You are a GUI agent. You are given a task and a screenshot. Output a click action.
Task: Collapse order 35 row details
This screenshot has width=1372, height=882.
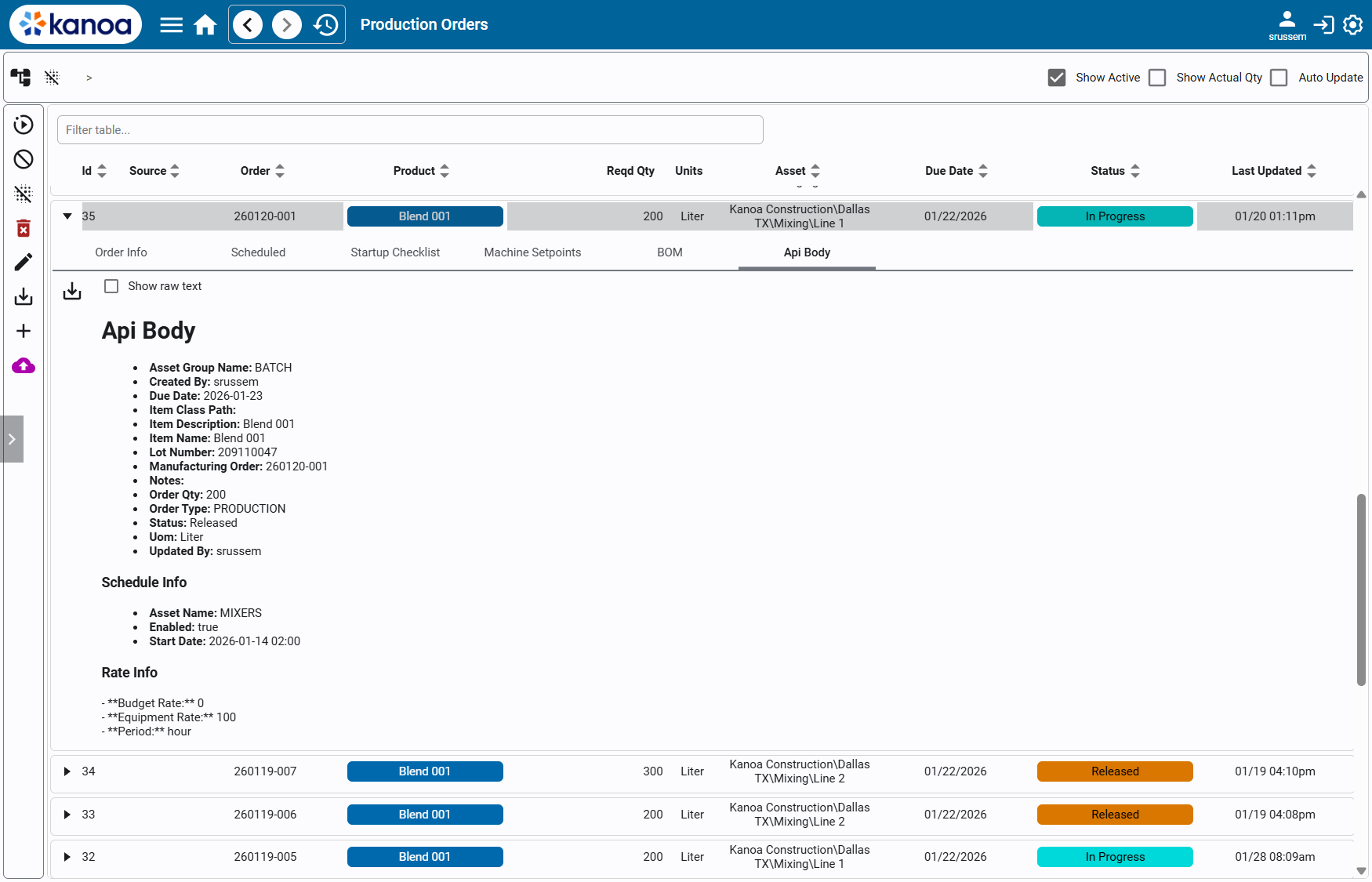(67, 216)
